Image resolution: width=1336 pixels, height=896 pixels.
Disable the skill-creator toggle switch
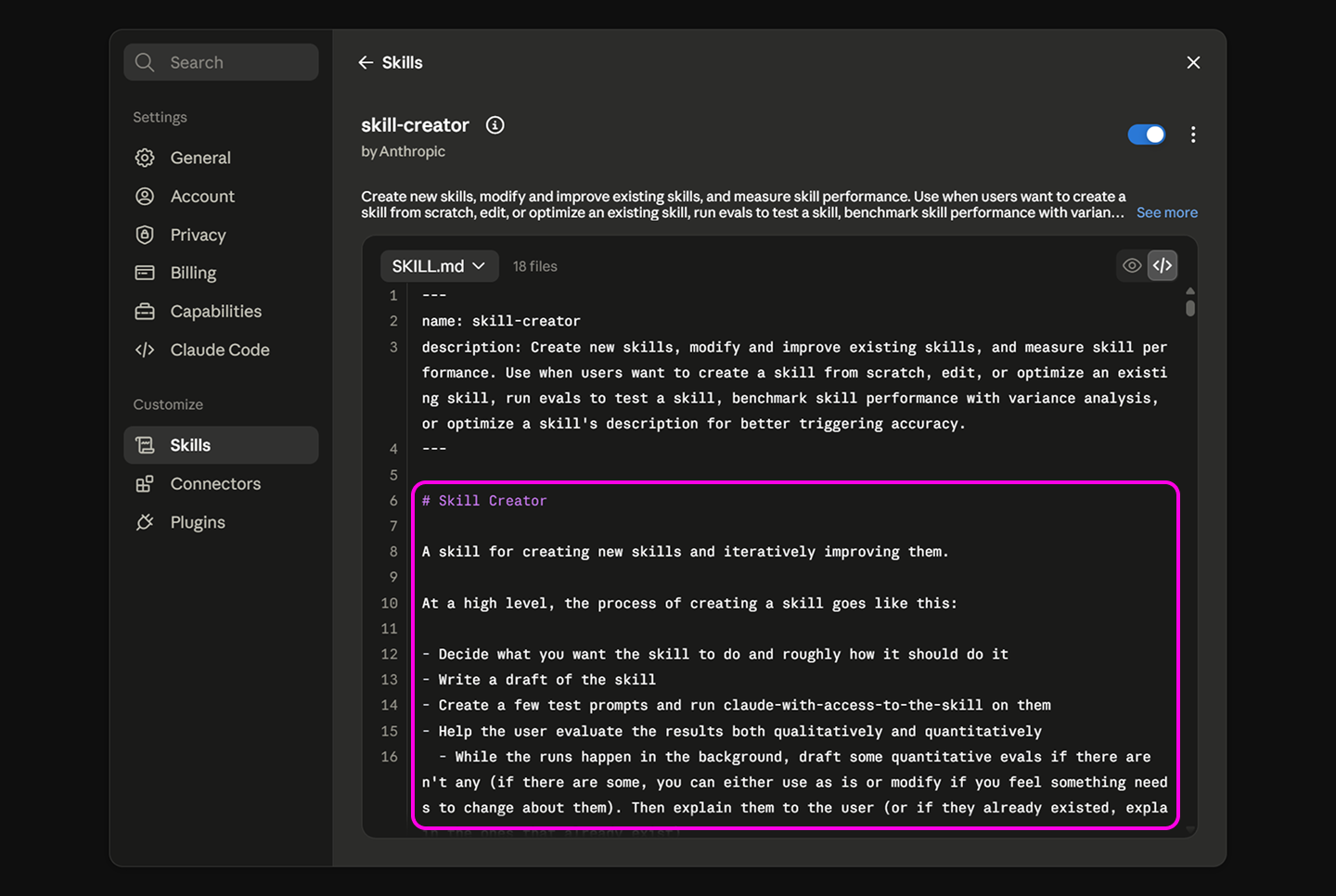point(1147,134)
